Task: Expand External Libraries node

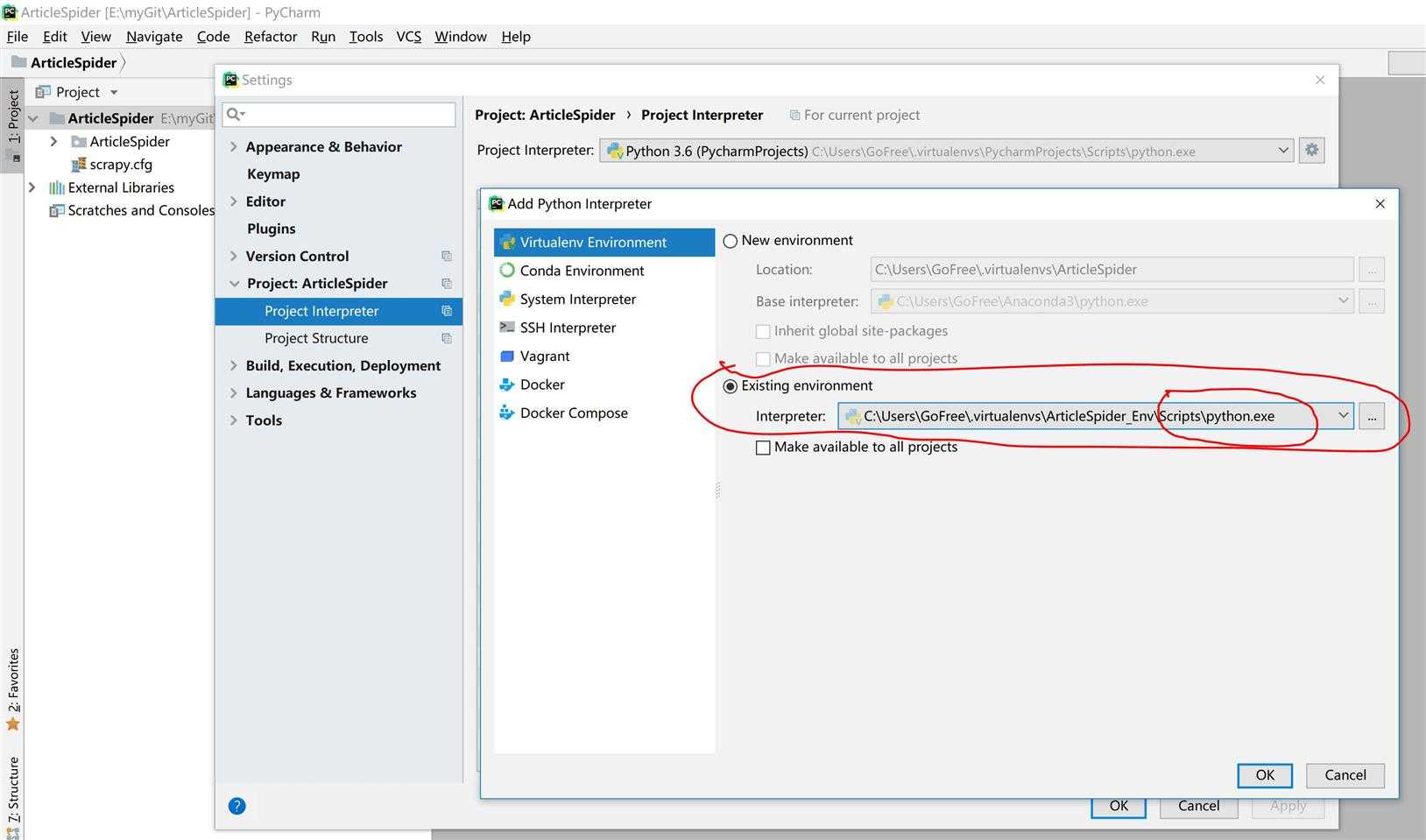Action: [32, 187]
